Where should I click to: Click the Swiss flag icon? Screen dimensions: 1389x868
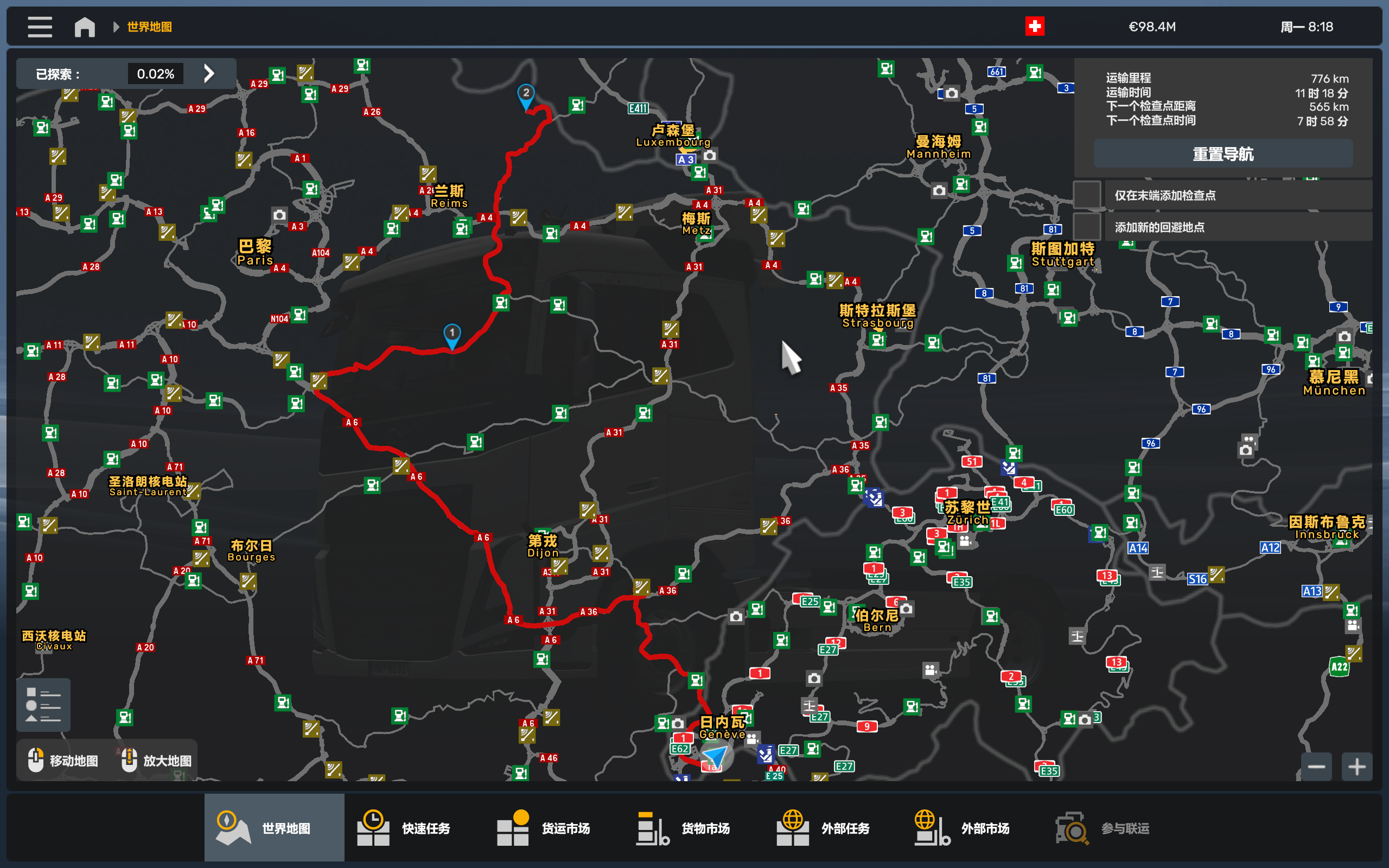point(1034,27)
